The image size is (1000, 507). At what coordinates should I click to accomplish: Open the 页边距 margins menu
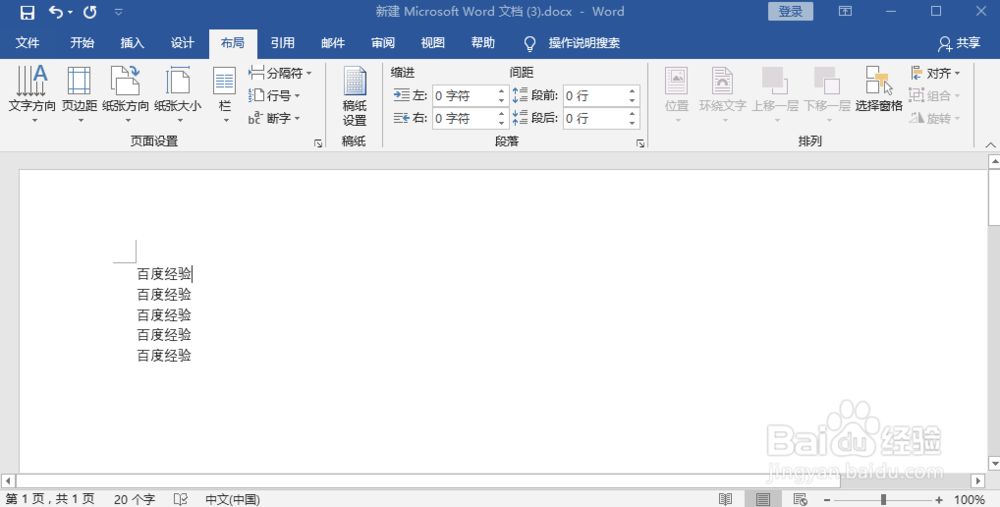click(x=80, y=94)
